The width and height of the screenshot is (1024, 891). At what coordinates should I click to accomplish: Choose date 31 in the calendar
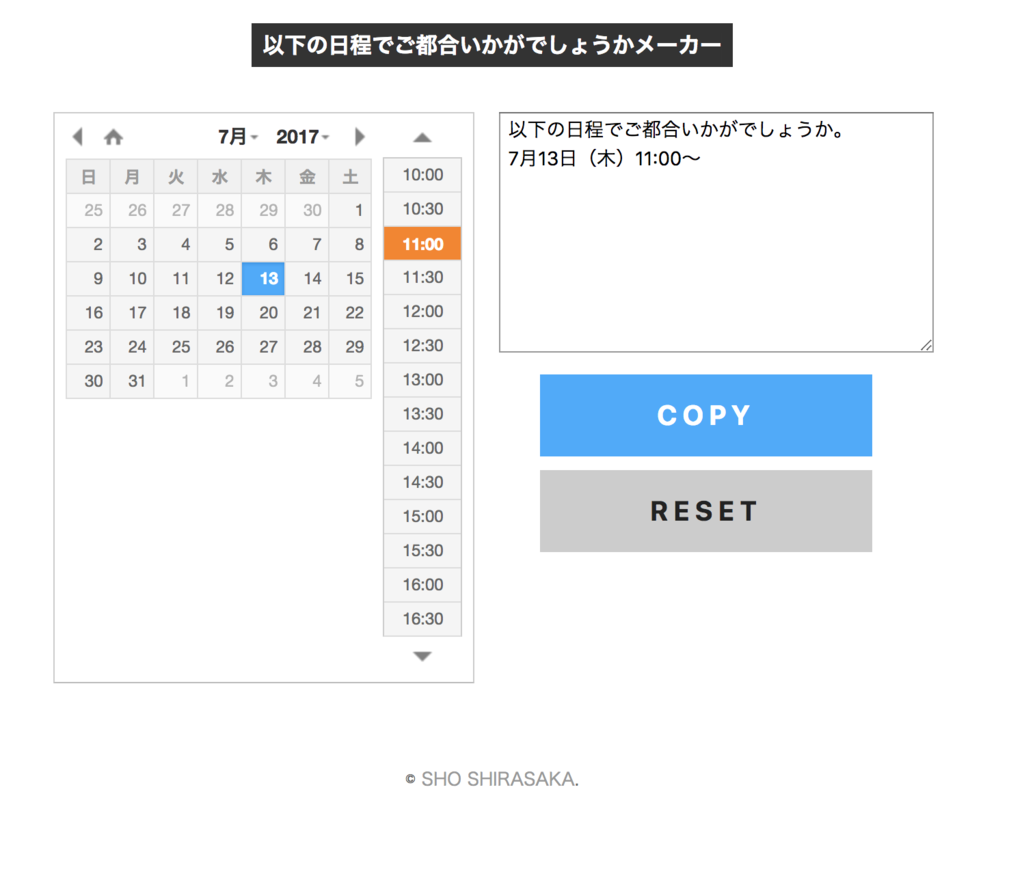pyautogui.click(x=132, y=381)
